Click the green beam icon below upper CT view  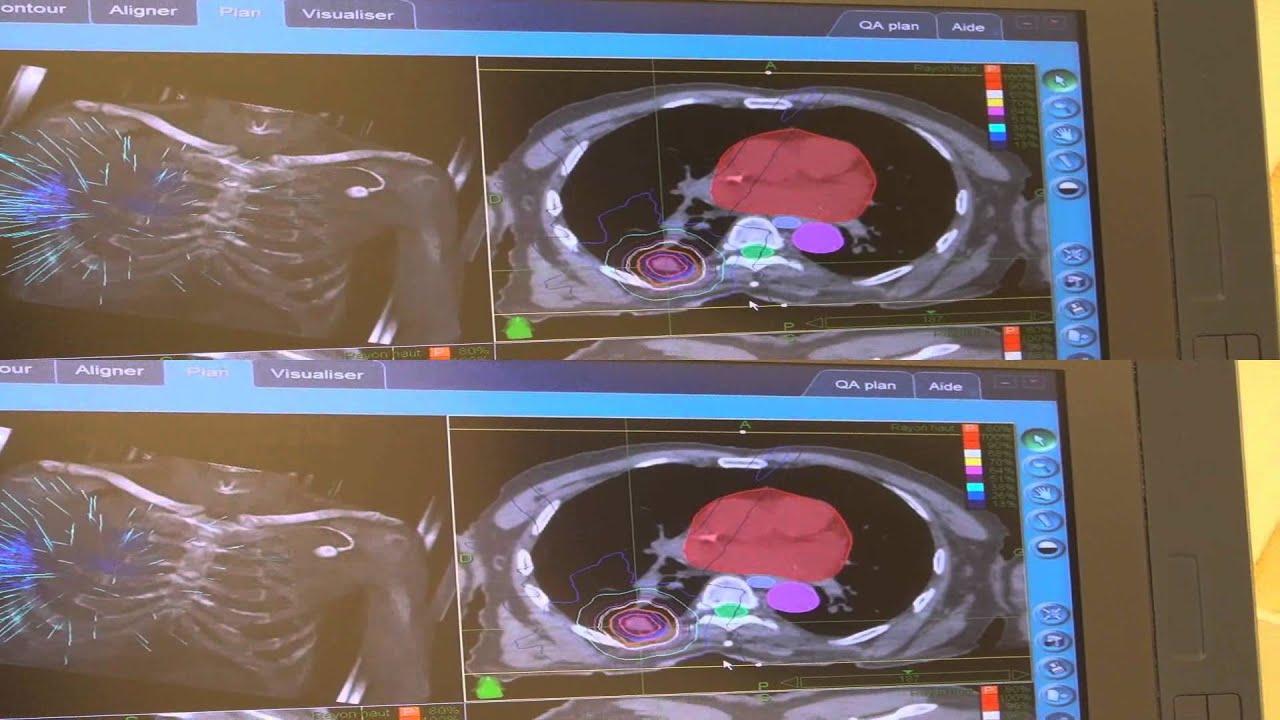click(519, 326)
